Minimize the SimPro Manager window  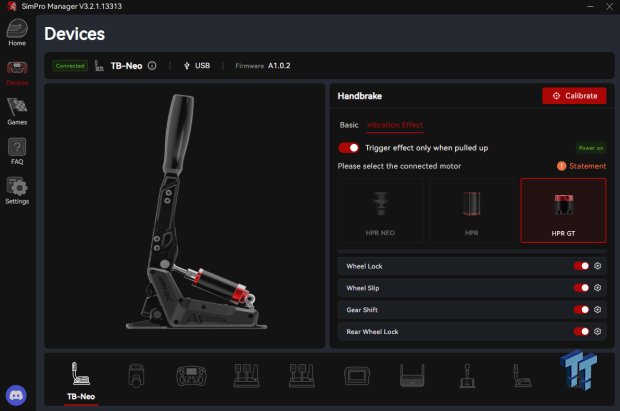[590, 6]
